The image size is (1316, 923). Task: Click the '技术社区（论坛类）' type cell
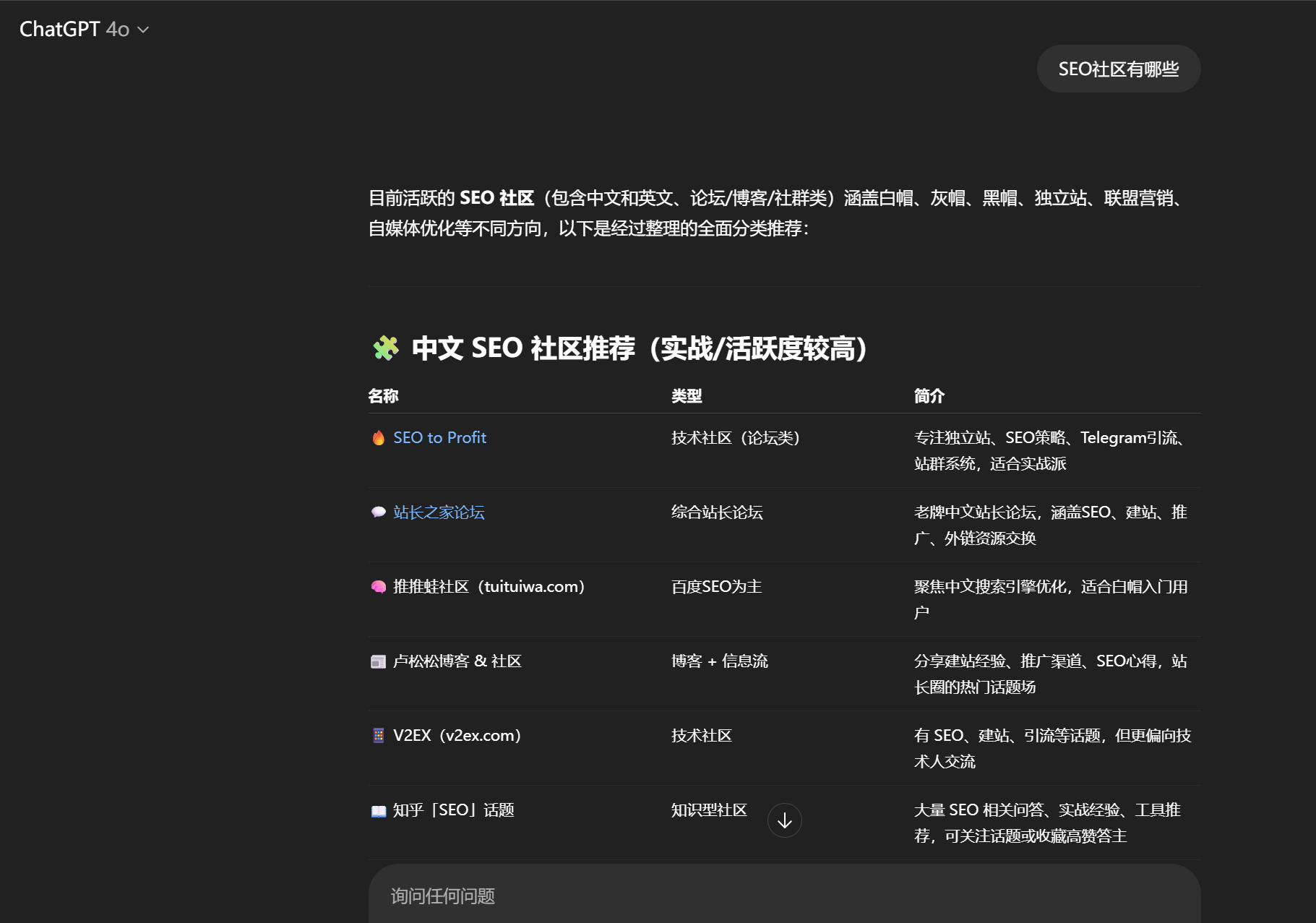[x=736, y=437]
